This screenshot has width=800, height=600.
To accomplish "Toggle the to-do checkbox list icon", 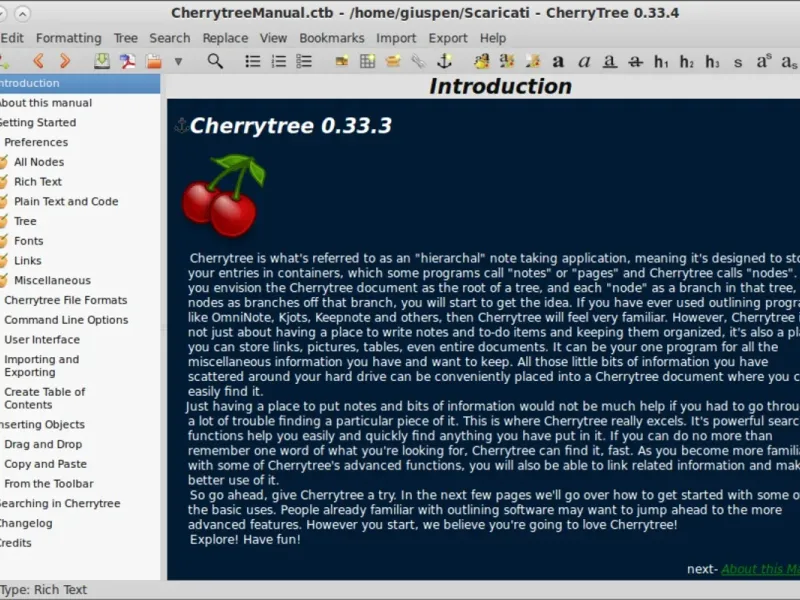I will pyautogui.click(x=304, y=61).
